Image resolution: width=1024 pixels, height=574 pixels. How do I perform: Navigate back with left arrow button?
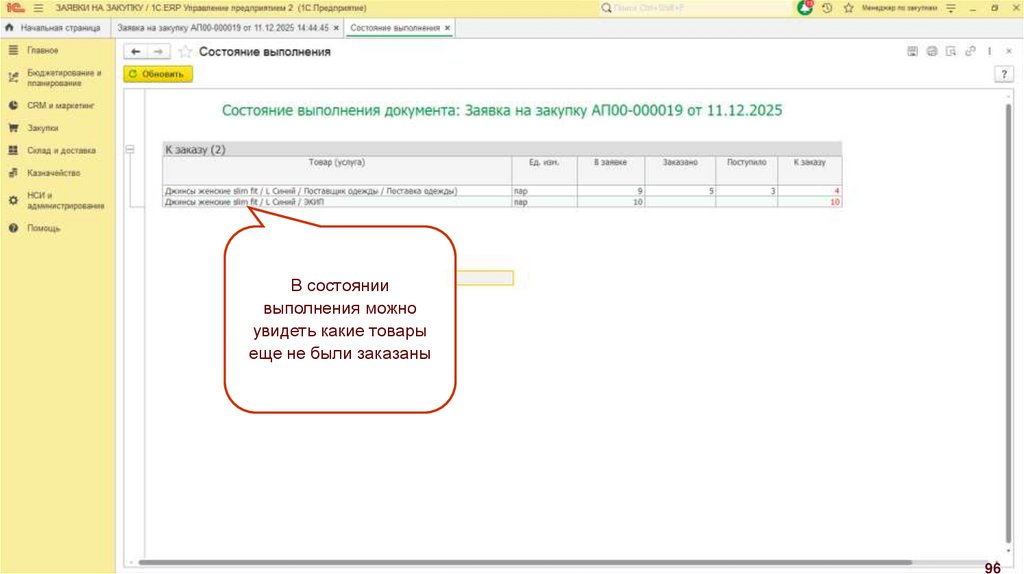[136, 52]
